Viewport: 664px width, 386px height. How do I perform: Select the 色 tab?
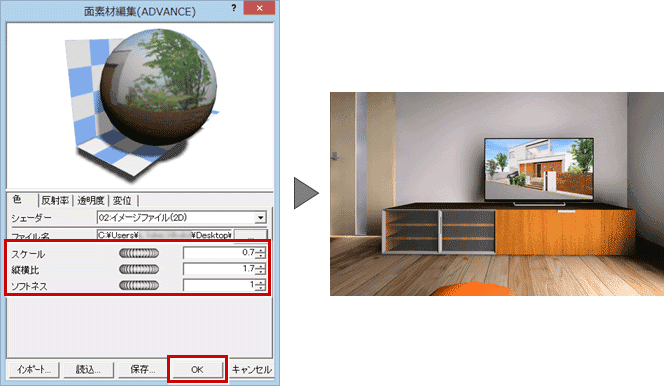coord(17,199)
